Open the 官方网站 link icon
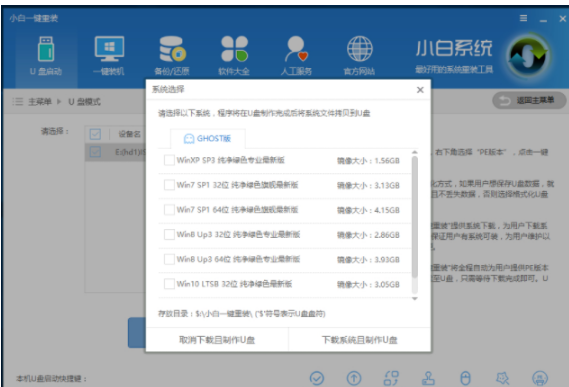This screenshot has height=387, width=569. (359, 56)
